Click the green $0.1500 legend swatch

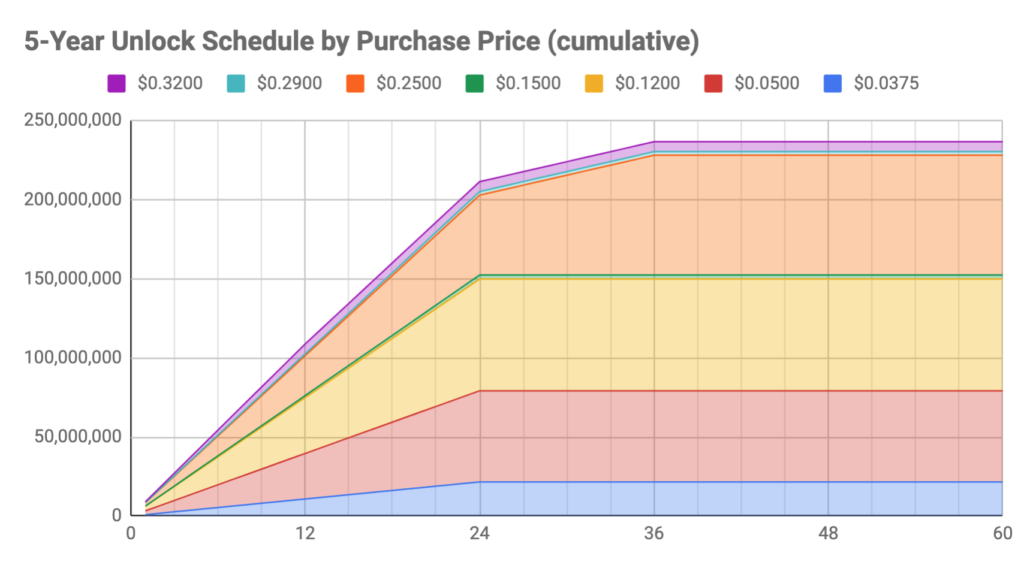coord(475,84)
